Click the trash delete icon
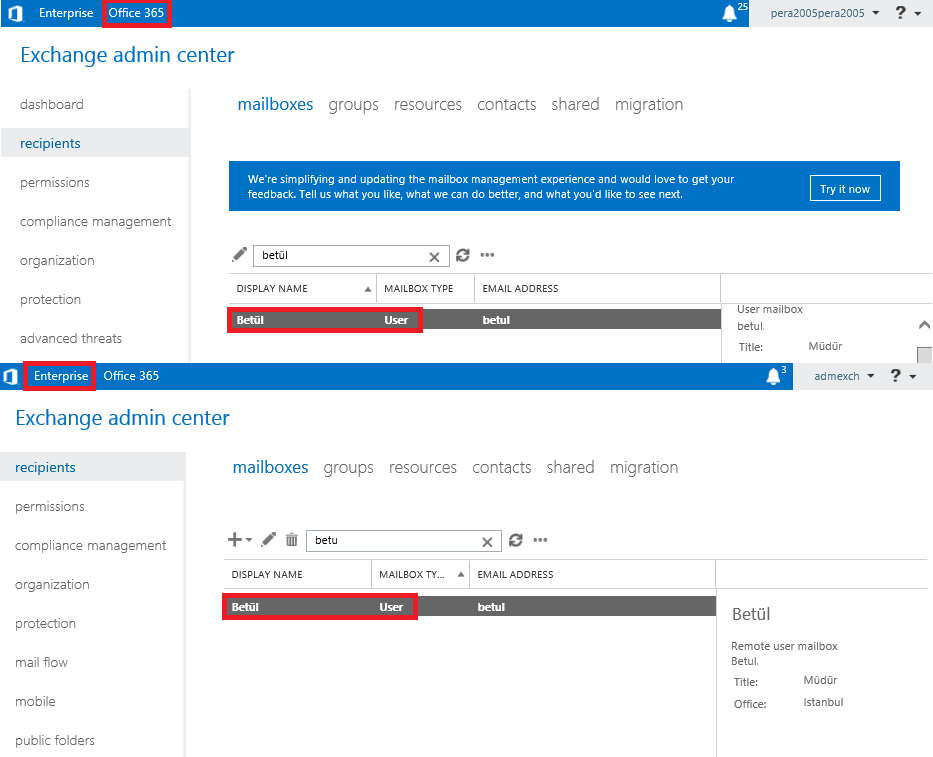The height and width of the screenshot is (757, 933). click(x=292, y=540)
